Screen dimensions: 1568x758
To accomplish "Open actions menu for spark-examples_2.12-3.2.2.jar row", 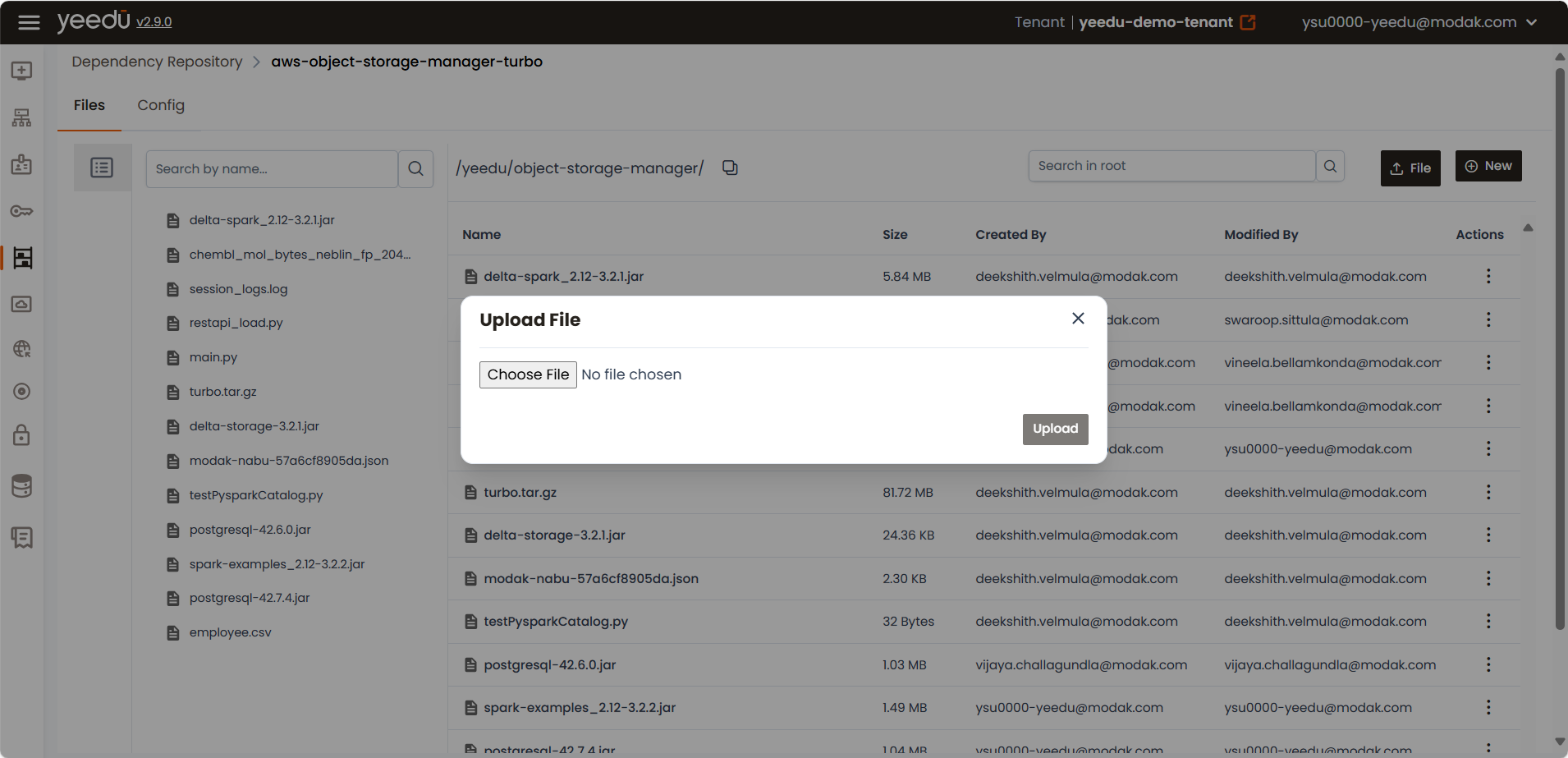I will click(x=1488, y=708).
